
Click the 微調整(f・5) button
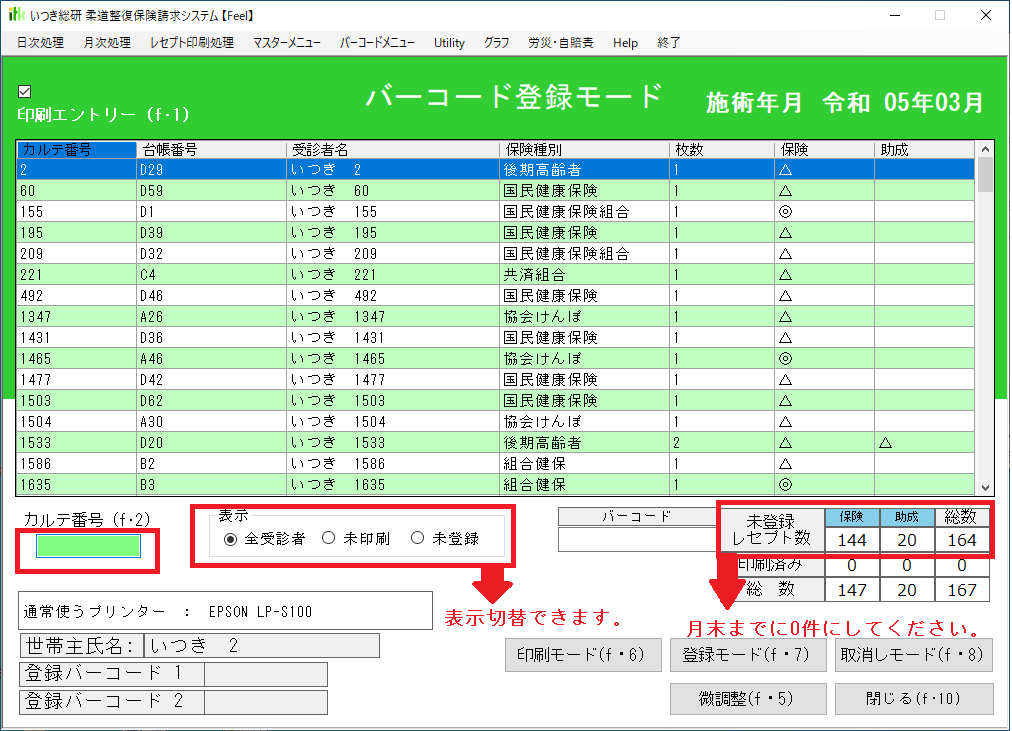[x=747, y=699]
